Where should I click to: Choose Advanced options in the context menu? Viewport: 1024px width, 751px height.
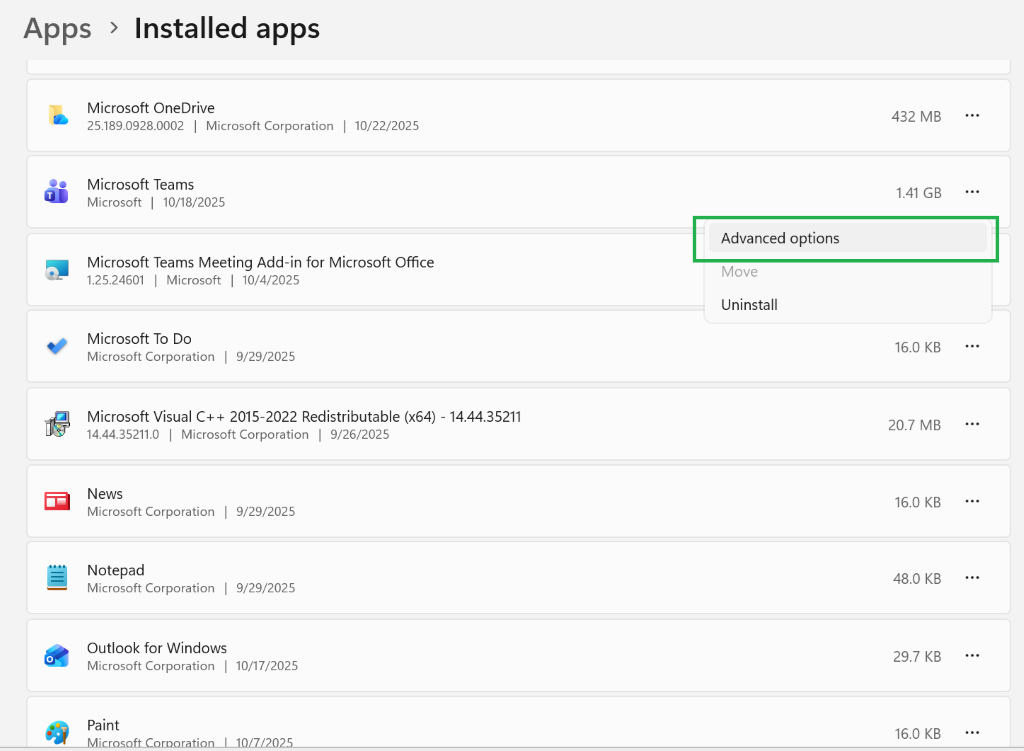click(x=847, y=238)
